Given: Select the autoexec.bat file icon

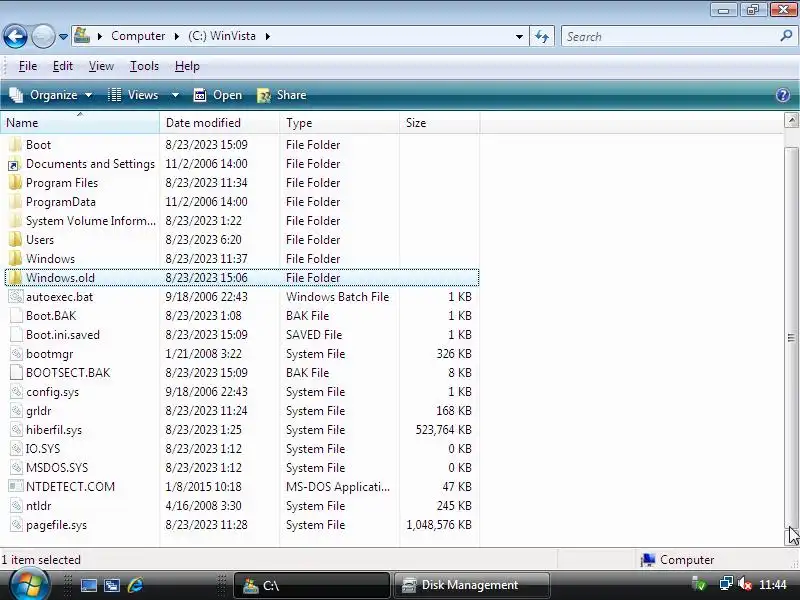Looking at the screenshot, I should tap(16, 297).
